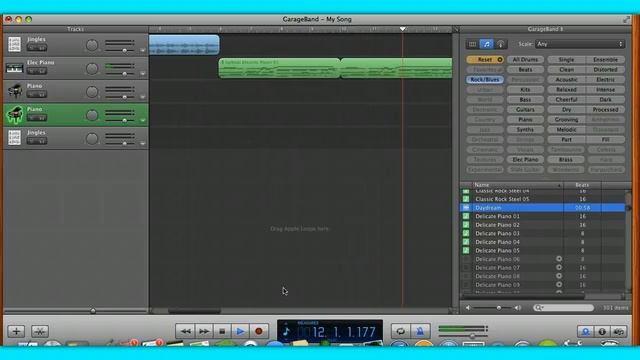The height and width of the screenshot is (360, 640).
Task: Expand automation for the green selected Piano track
Action: pos(142,120)
